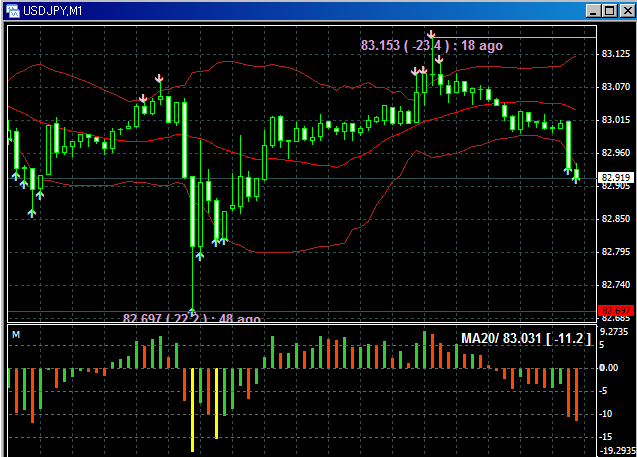Select the blue arrow at the far-right last candle

pyautogui.click(x=576, y=178)
